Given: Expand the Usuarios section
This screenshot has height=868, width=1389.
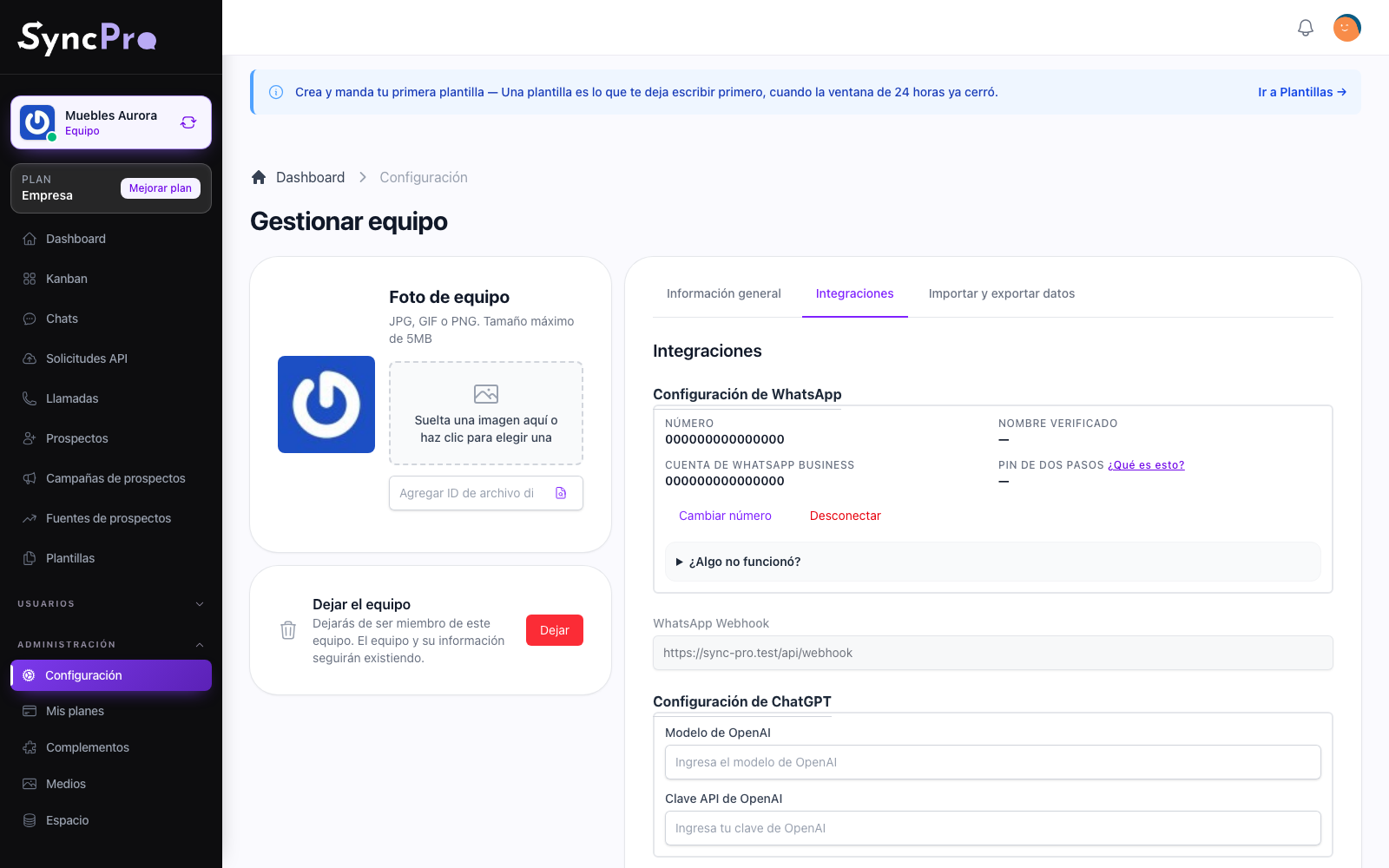Looking at the screenshot, I should tap(200, 604).
